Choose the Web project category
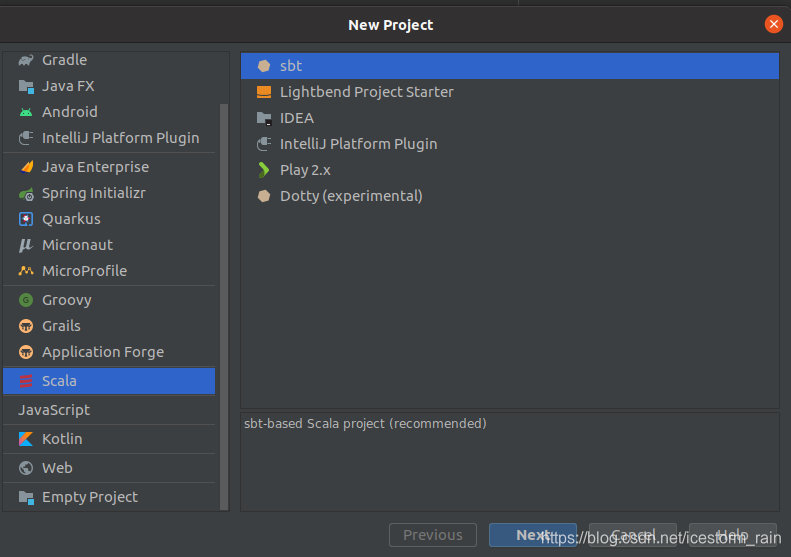 click(109, 468)
